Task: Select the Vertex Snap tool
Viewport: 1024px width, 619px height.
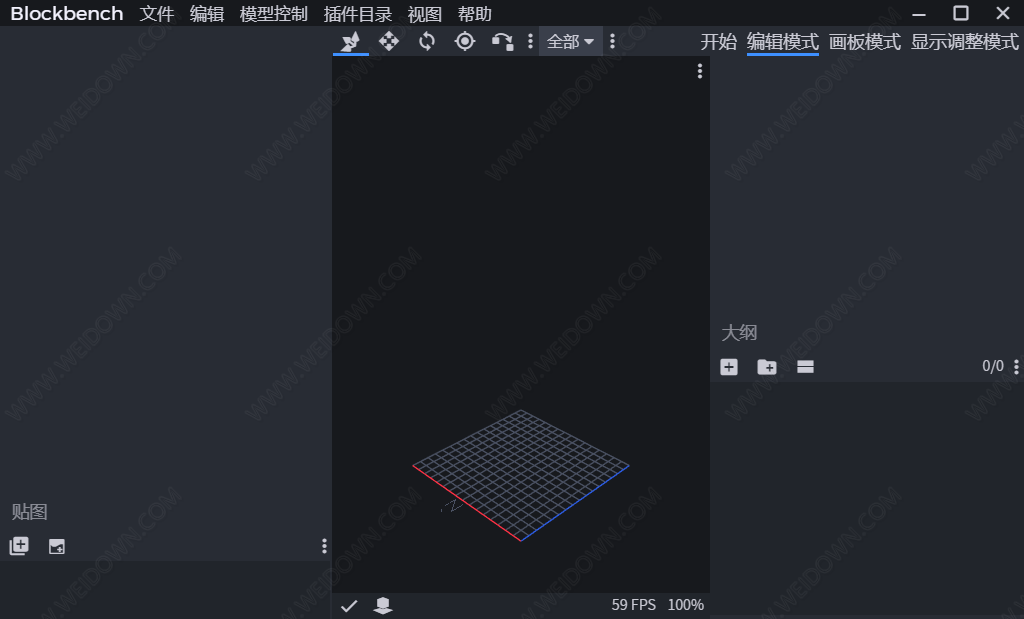Action: [x=502, y=42]
